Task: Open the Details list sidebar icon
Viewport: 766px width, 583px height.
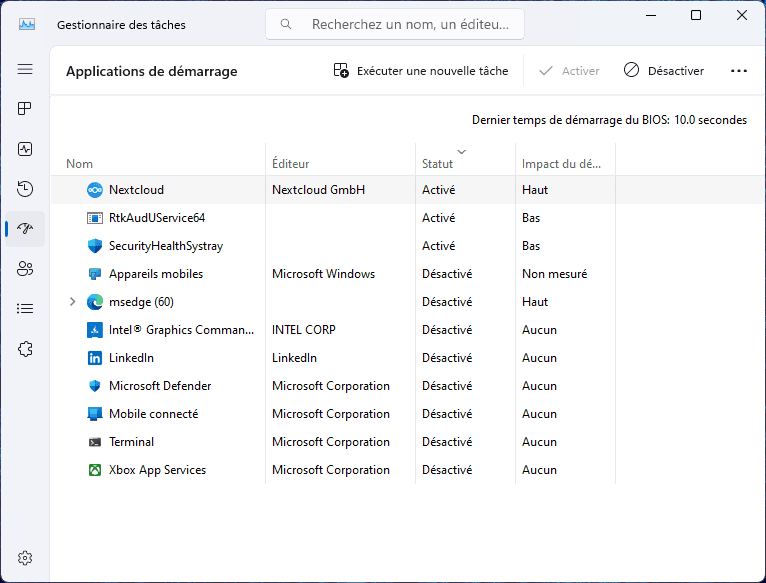Action: [x=25, y=308]
